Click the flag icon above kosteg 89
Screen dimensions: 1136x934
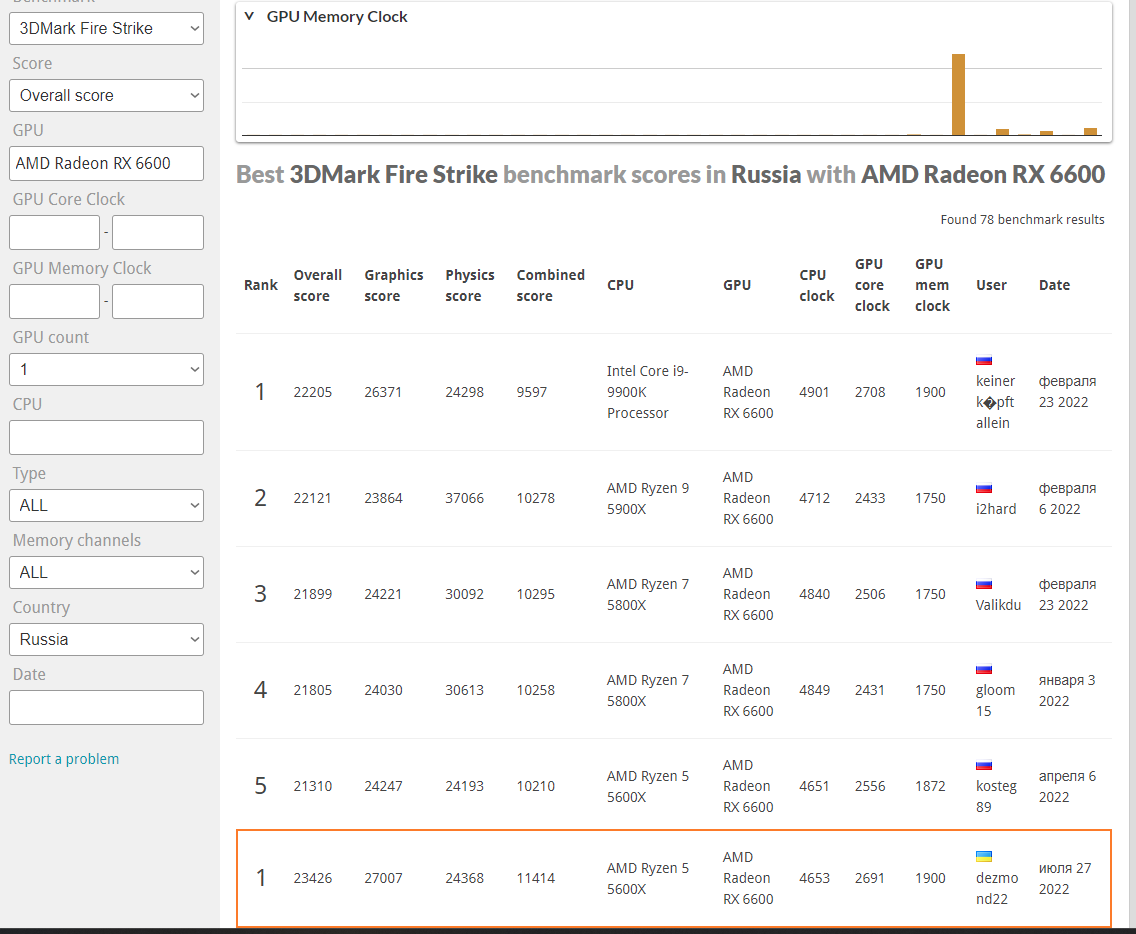(x=984, y=765)
